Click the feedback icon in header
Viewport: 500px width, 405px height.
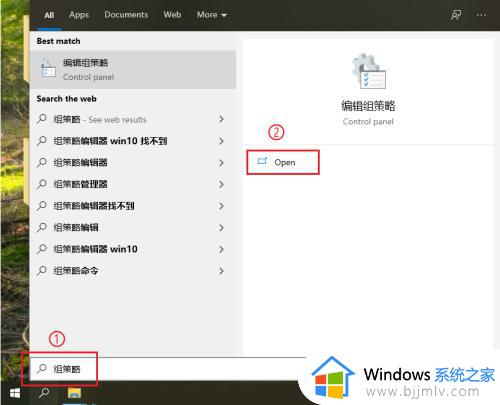point(456,15)
